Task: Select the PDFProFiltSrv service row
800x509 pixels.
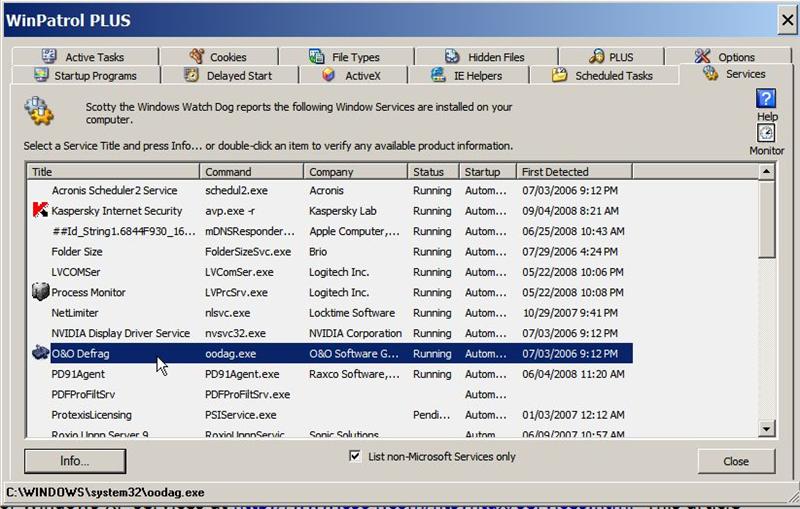Action: point(330,394)
